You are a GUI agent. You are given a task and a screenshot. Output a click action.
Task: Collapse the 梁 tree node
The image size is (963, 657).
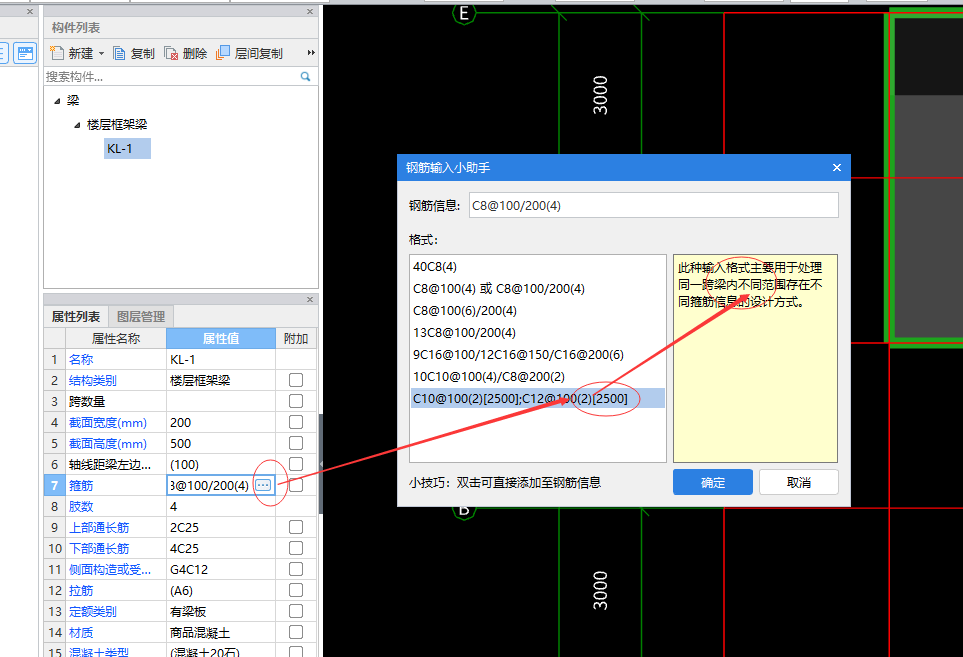pos(57,101)
